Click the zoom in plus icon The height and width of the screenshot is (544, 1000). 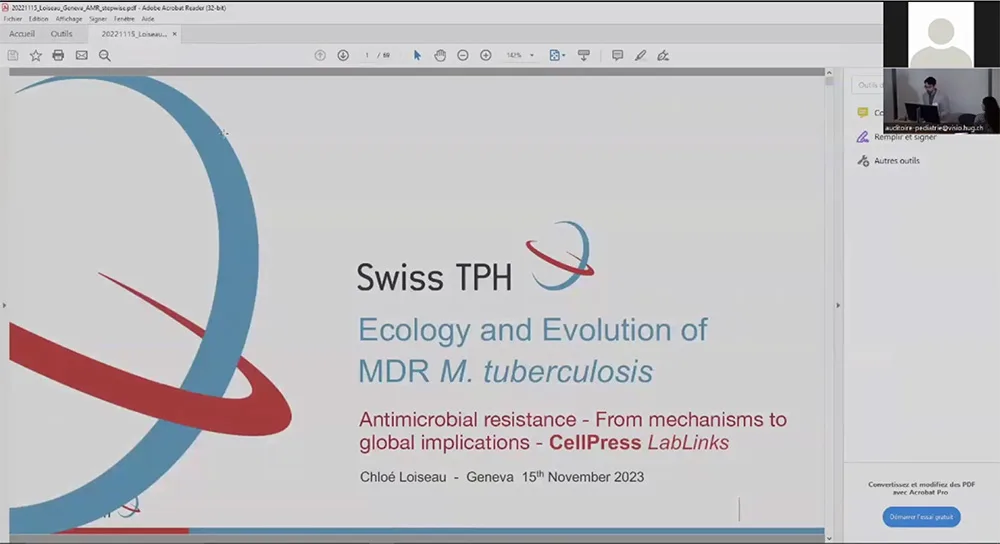pos(486,55)
